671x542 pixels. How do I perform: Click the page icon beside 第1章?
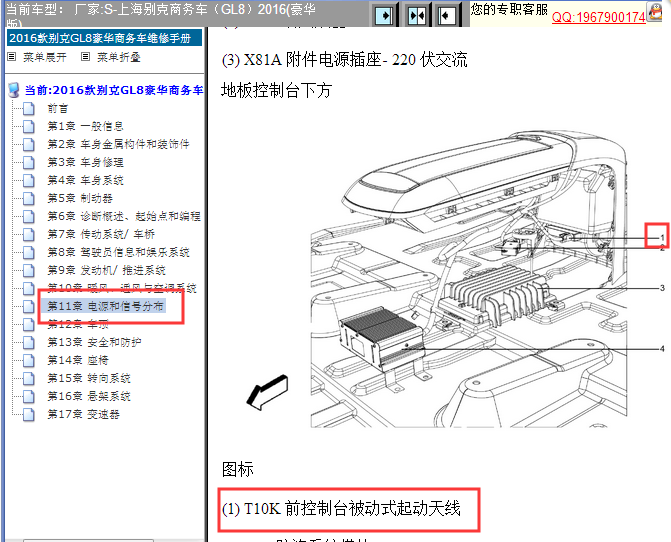(29, 127)
